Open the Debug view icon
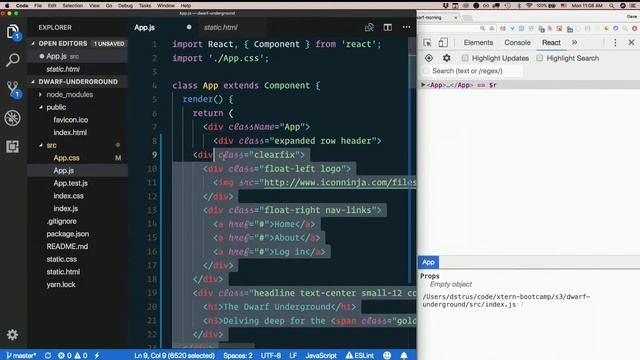 (x=13, y=118)
